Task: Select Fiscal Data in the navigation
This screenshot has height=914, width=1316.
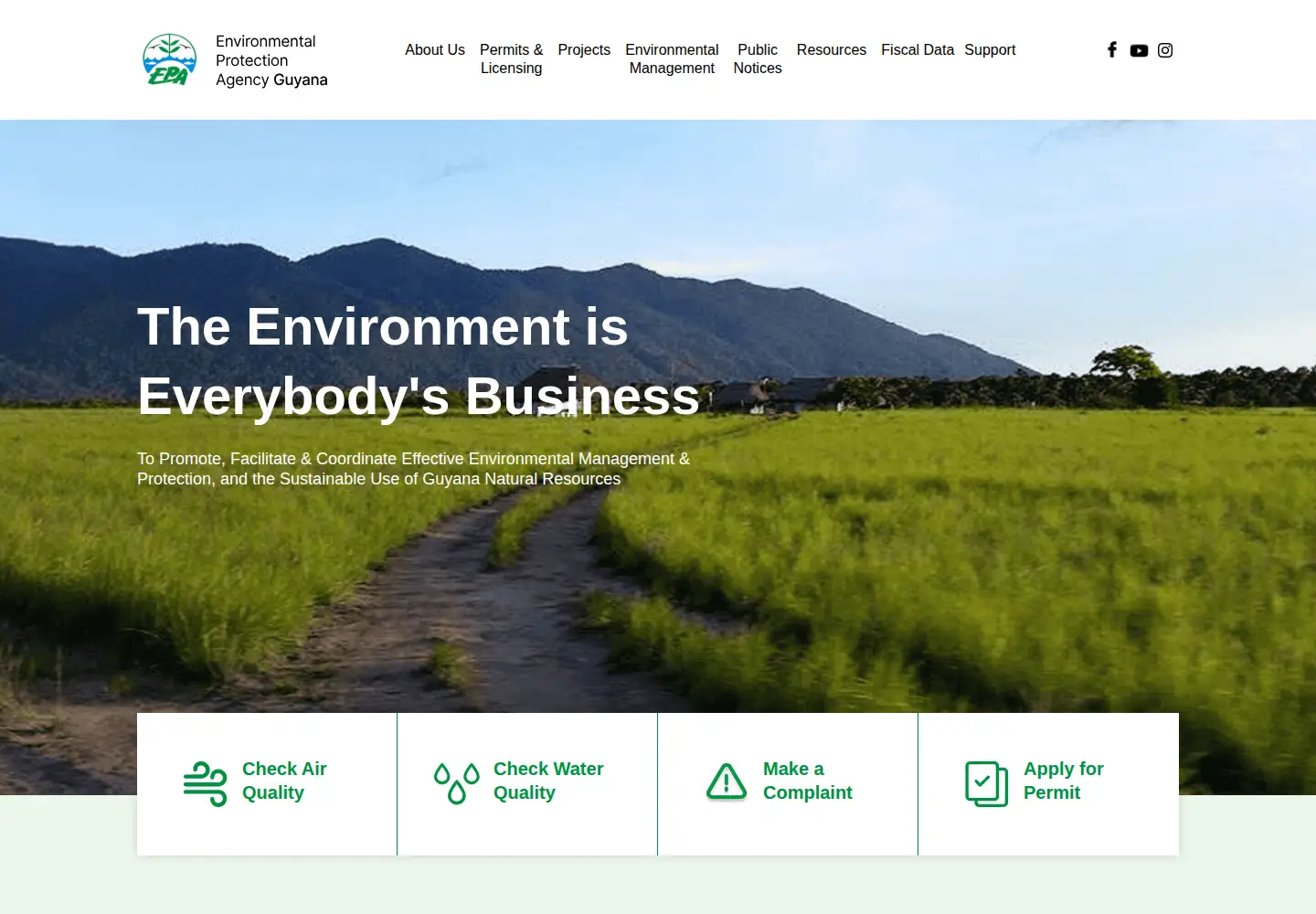Action: 918,49
